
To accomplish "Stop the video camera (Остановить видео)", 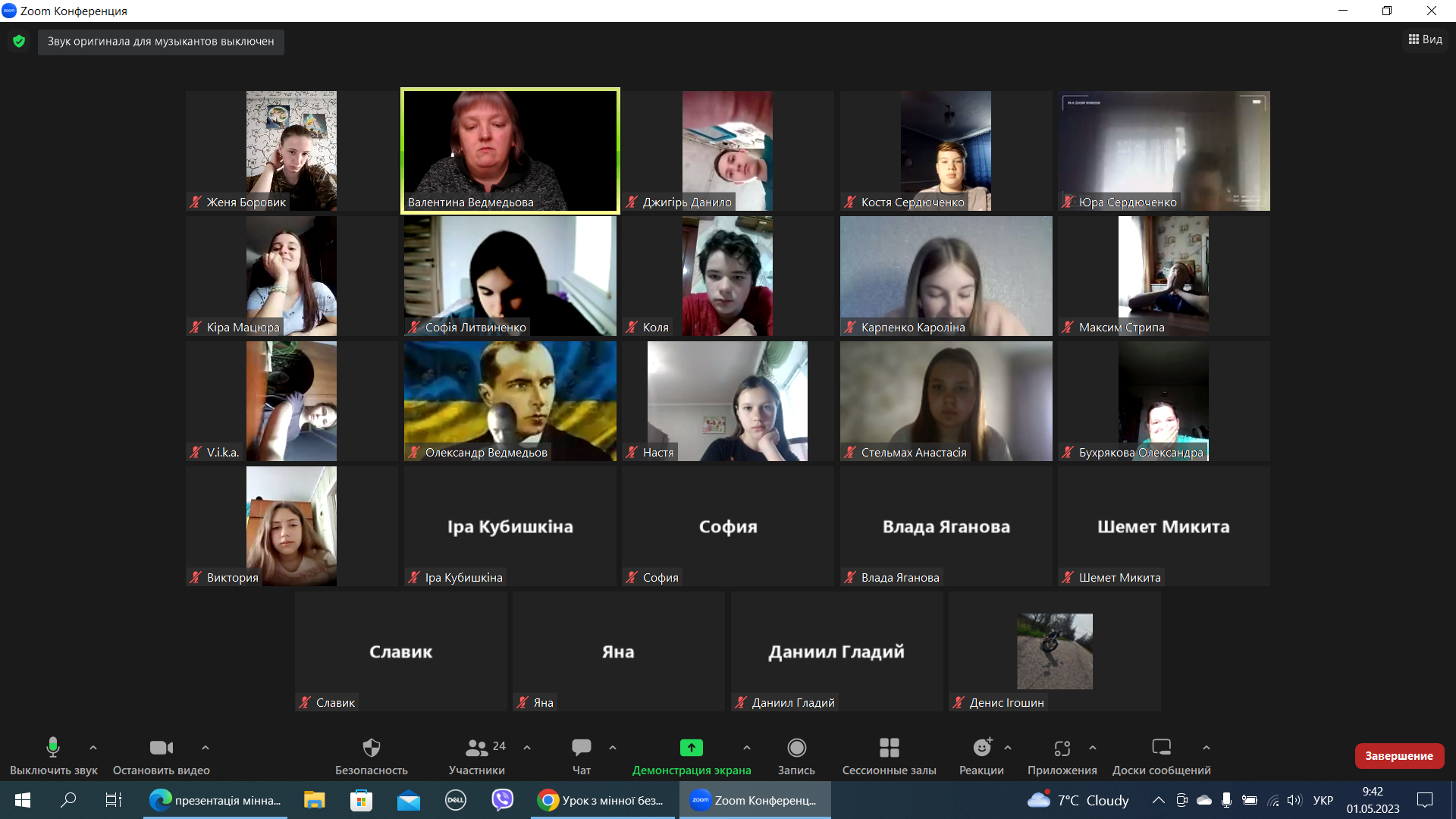I will coord(161,748).
